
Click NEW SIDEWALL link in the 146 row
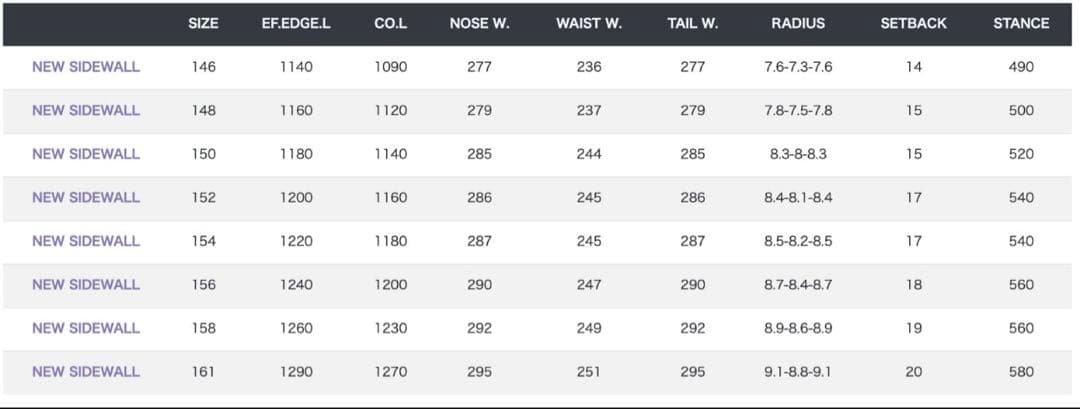click(86, 67)
